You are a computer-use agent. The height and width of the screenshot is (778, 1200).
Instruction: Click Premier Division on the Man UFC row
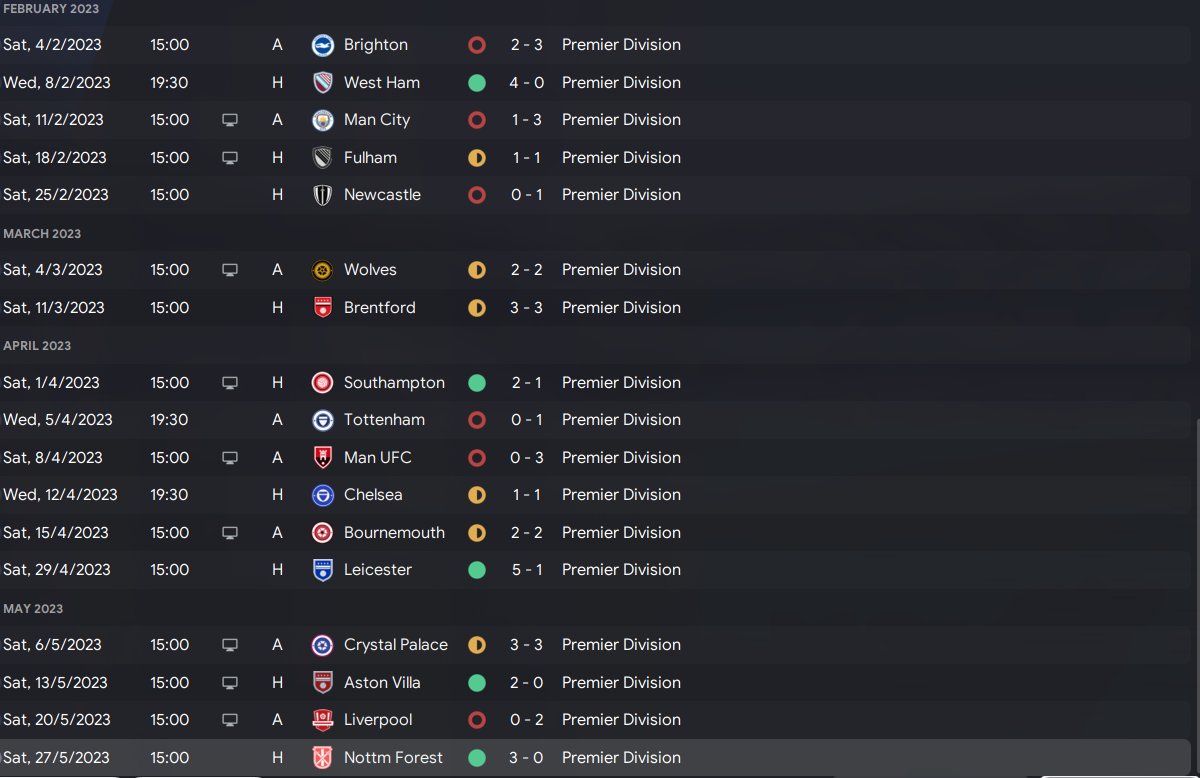tap(621, 458)
